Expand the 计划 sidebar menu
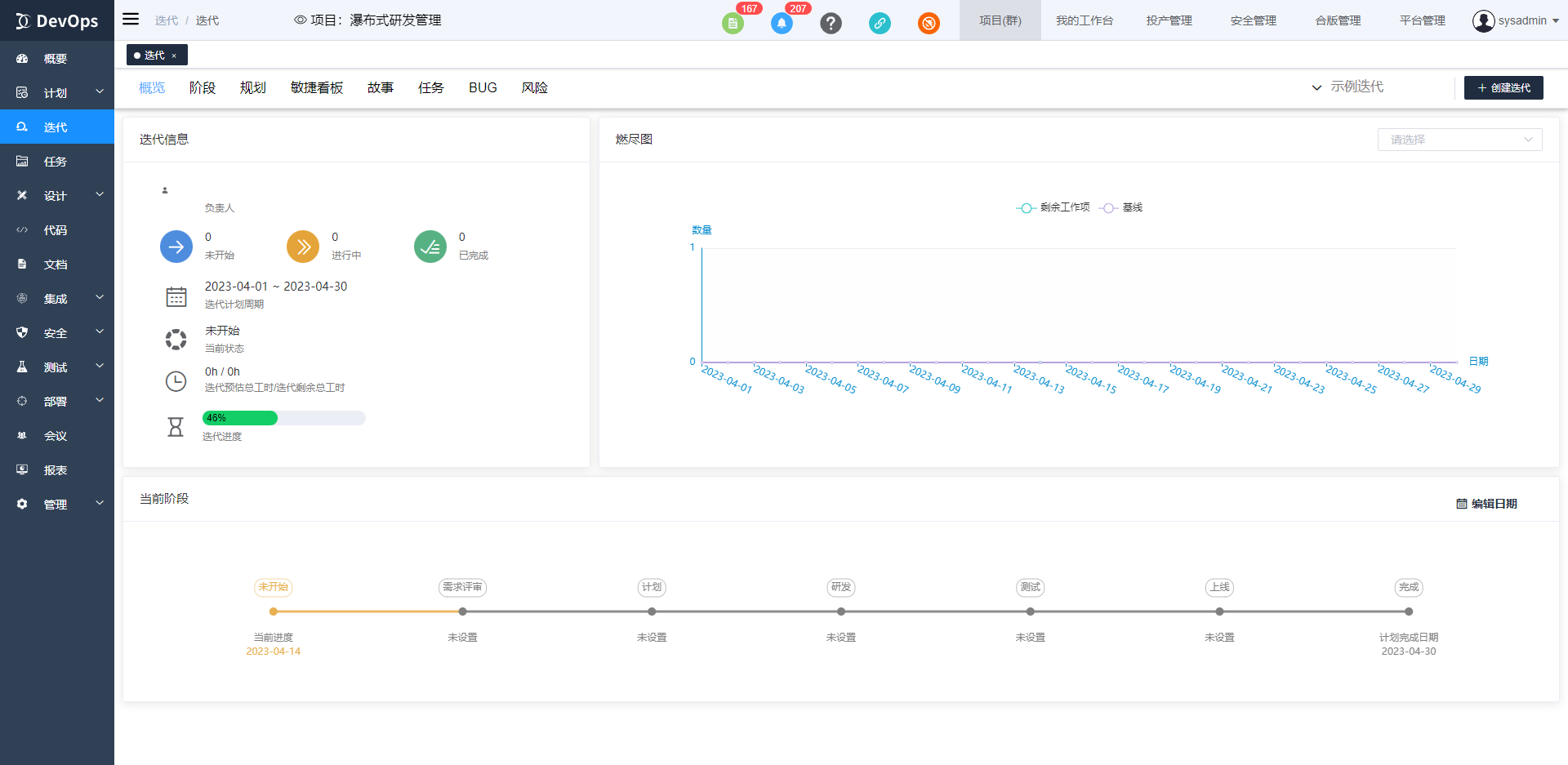 [57, 93]
